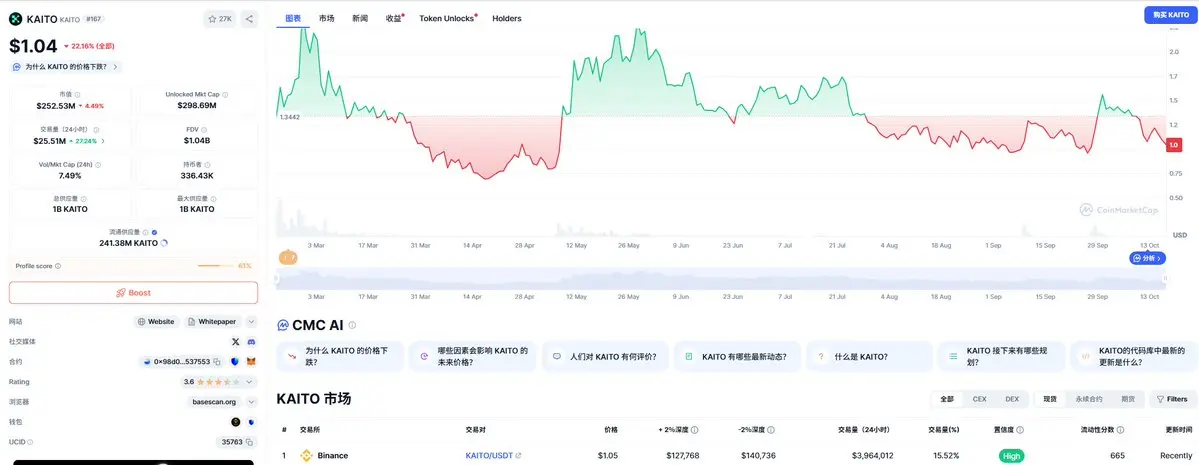Open KAITO's Discord social link
This screenshot has width=1199, height=465.
click(252, 342)
